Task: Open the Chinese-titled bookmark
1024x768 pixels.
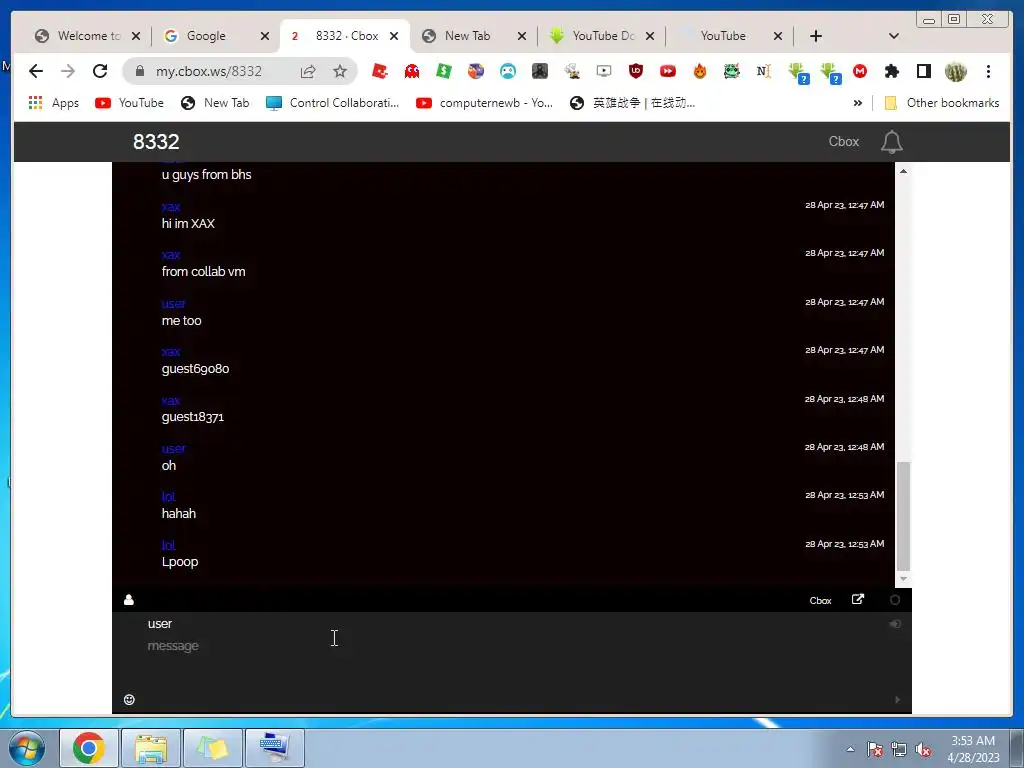Action: 632,103
